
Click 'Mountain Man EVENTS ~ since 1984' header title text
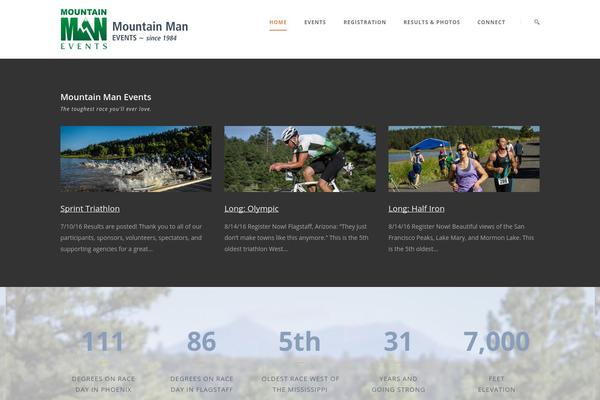150,31
